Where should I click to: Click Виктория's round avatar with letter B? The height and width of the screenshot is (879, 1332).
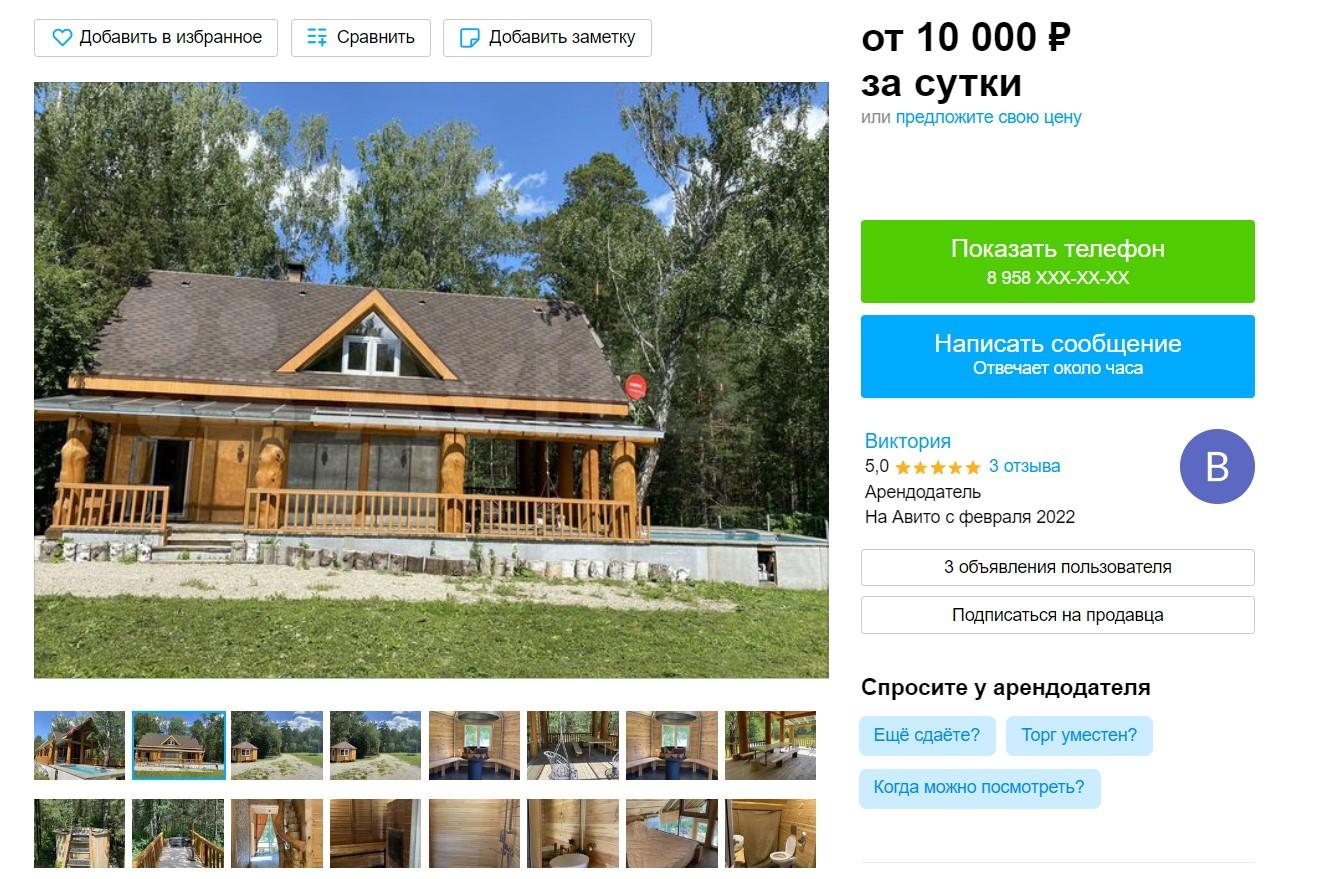[1217, 467]
